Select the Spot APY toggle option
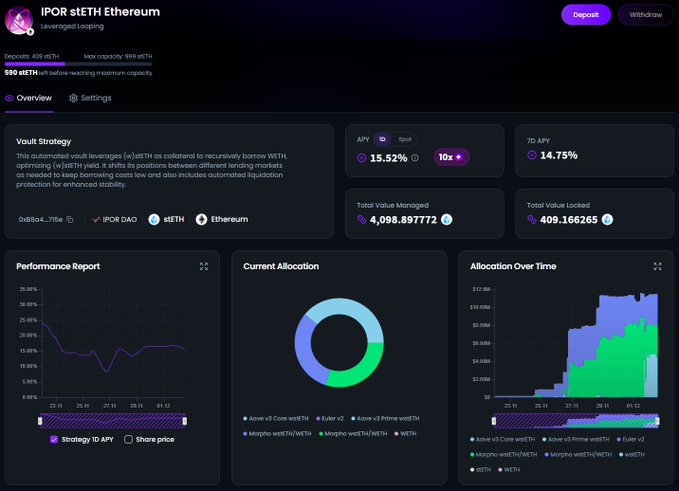 coord(404,139)
